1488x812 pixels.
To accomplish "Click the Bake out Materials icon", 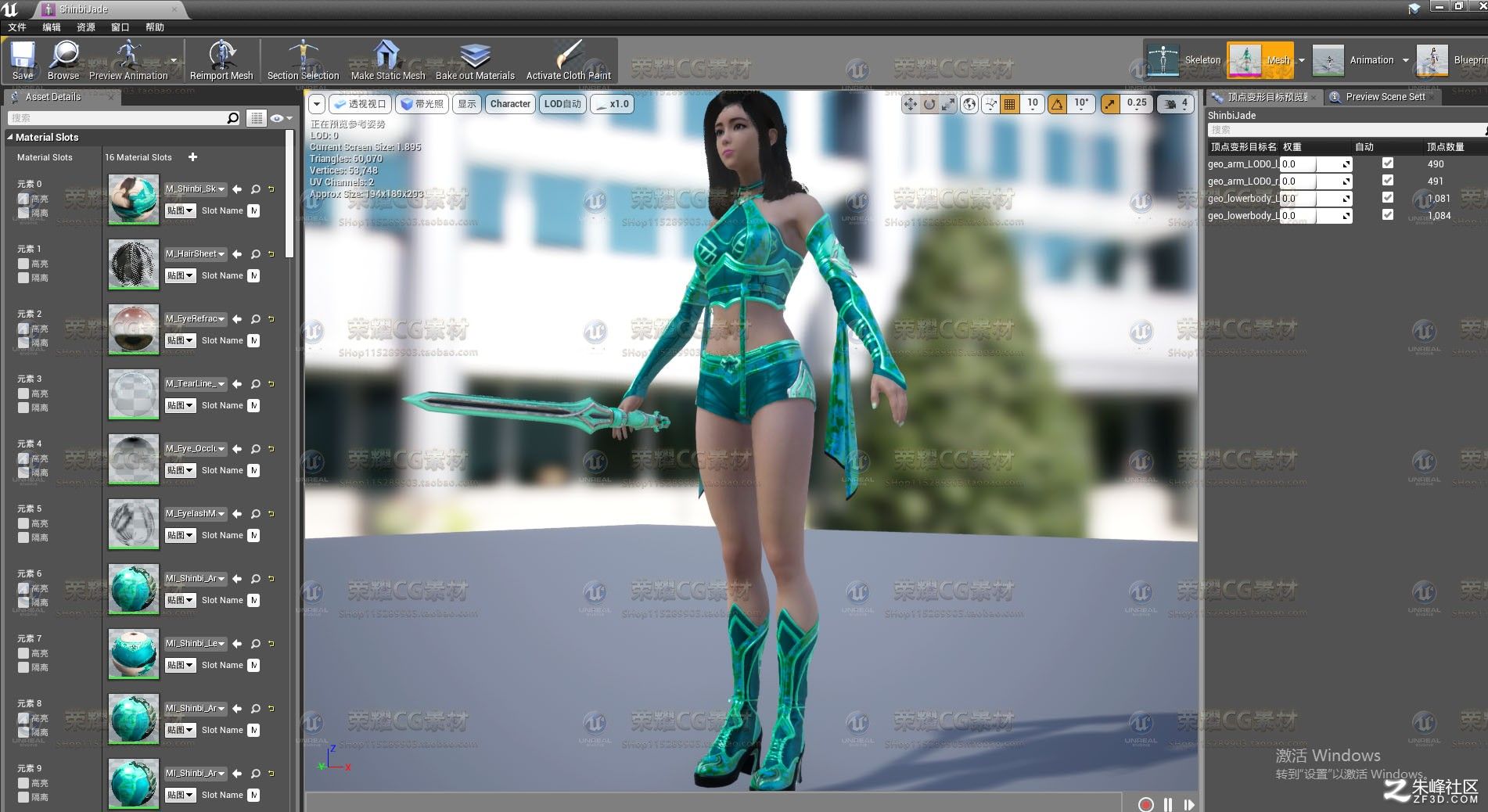I will coord(475,61).
